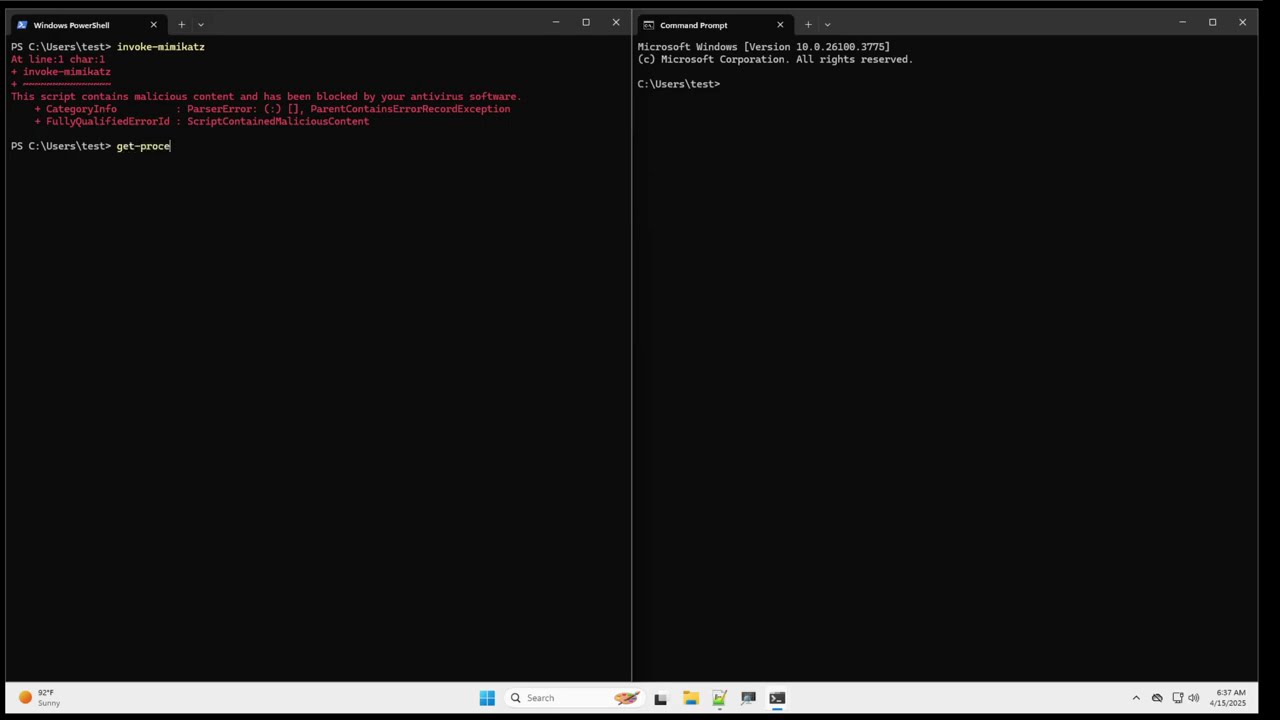Minimize the PowerShell window
Image resolution: width=1280 pixels, height=720 pixels.
(556, 22)
